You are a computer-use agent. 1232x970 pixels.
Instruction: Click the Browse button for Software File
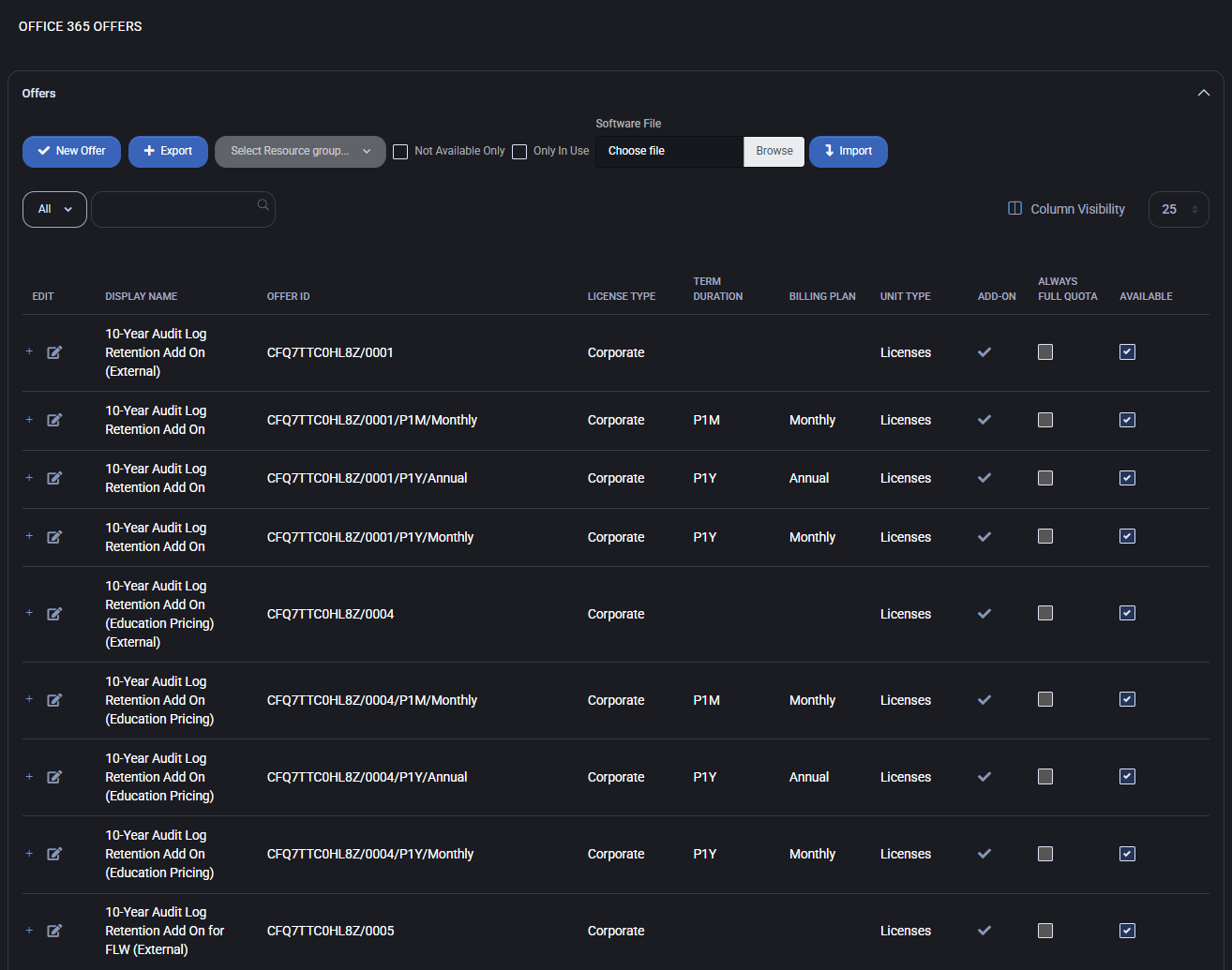click(773, 151)
